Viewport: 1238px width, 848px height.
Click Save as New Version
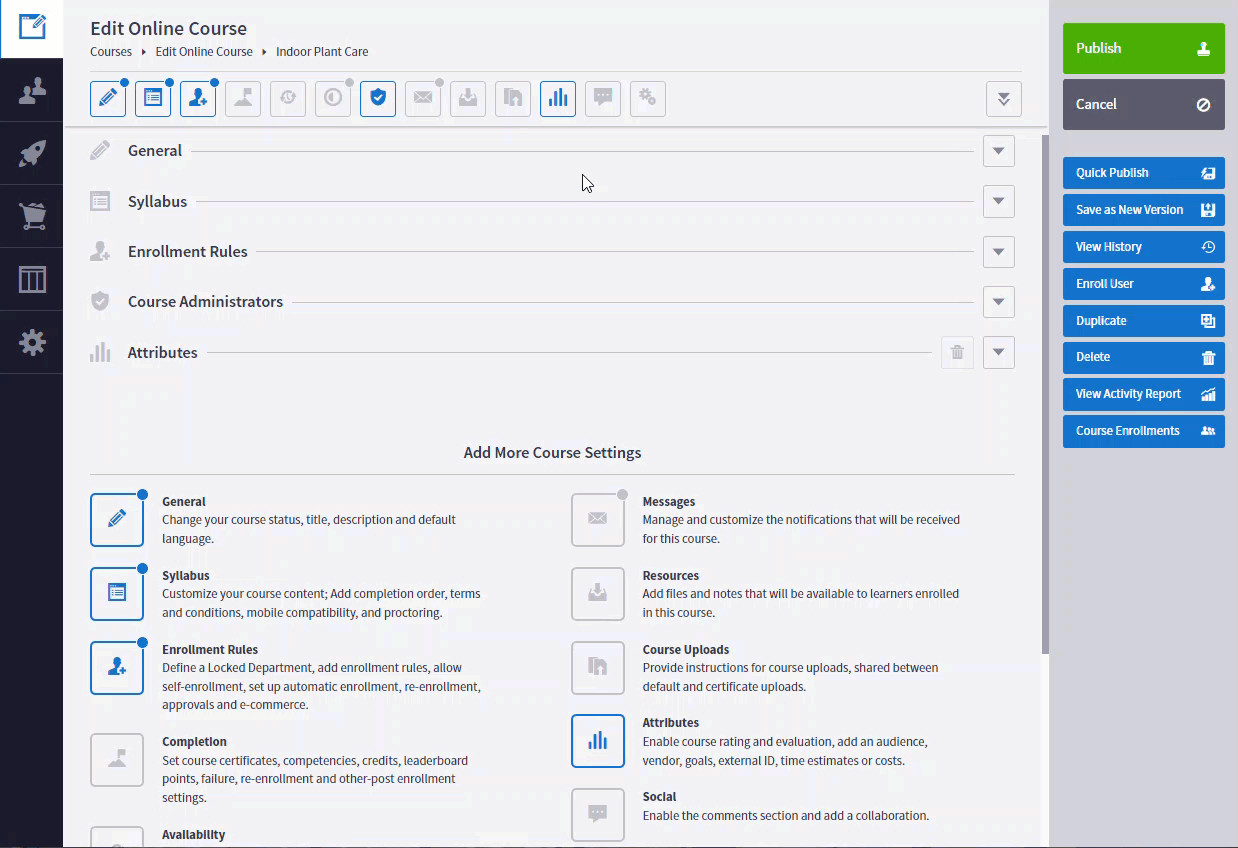point(1144,210)
